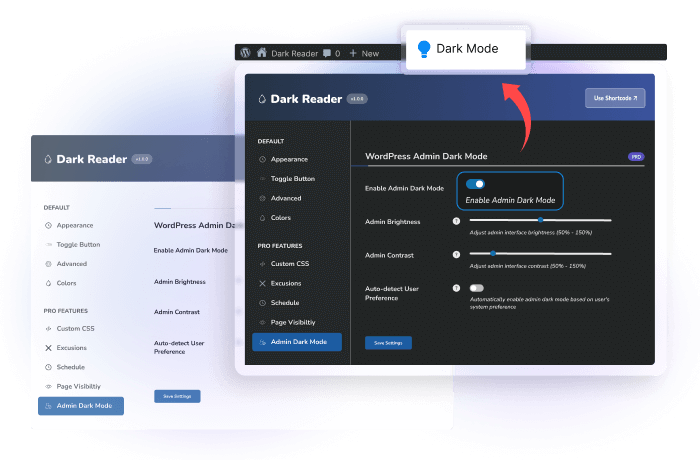700x460 pixels.
Task: Click the Page Visibility eye icon in the dark sidebar
Action: (x=262, y=322)
